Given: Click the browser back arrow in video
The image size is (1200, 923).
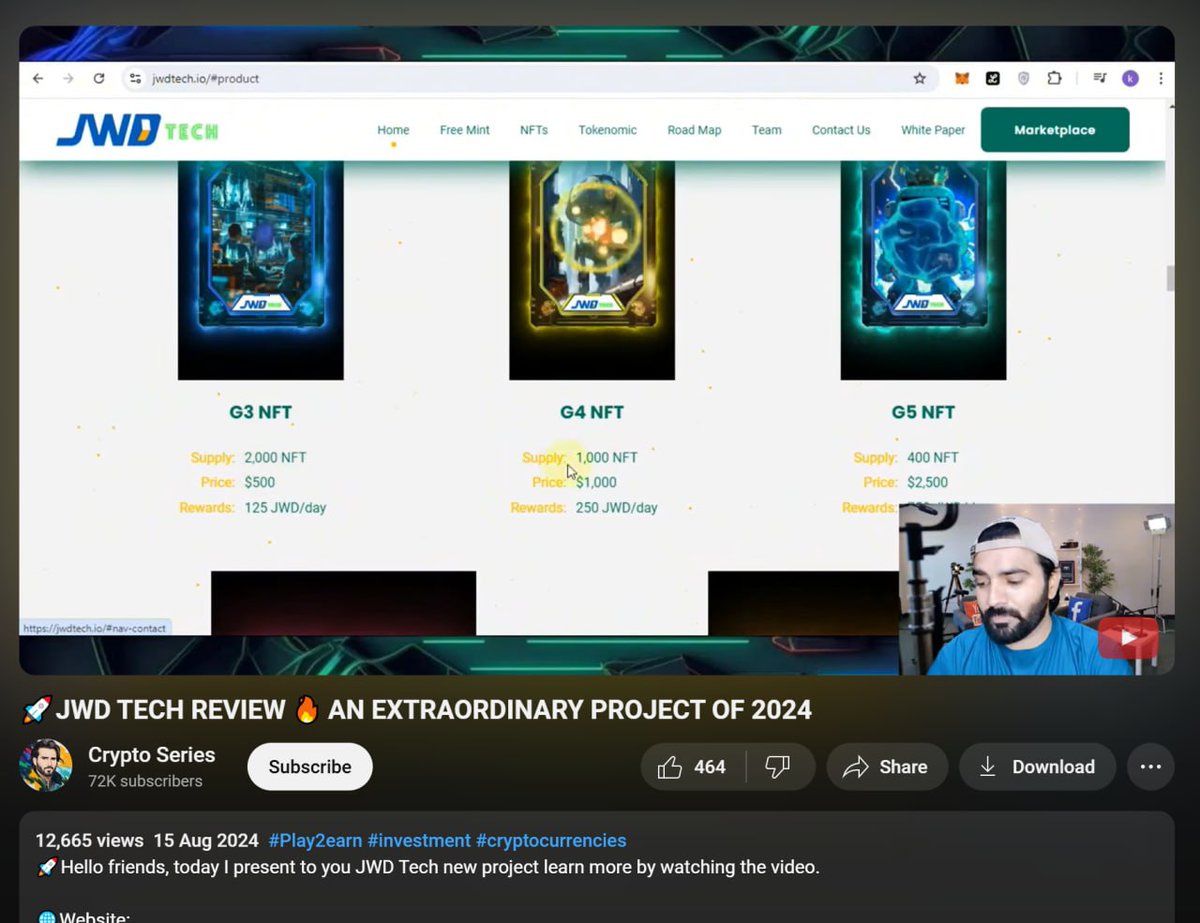Looking at the screenshot, I should click(x=37, y=78).
